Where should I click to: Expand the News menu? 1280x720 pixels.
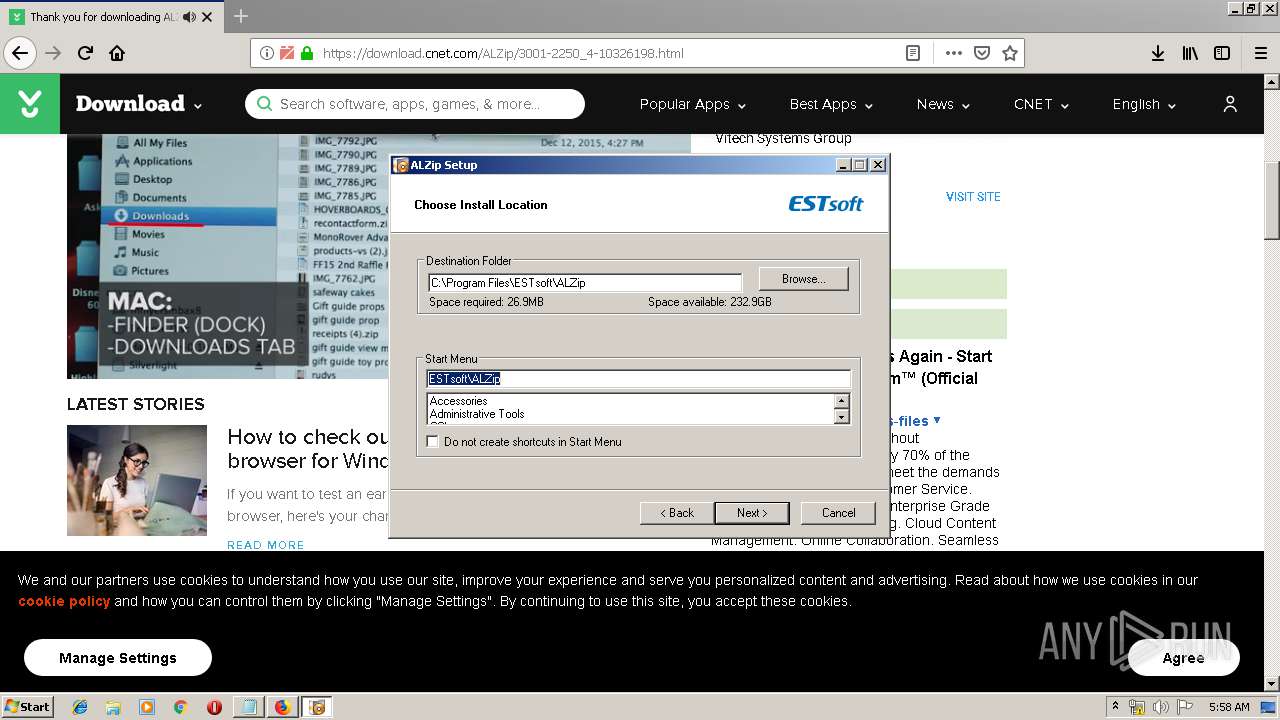pos(943,104)
